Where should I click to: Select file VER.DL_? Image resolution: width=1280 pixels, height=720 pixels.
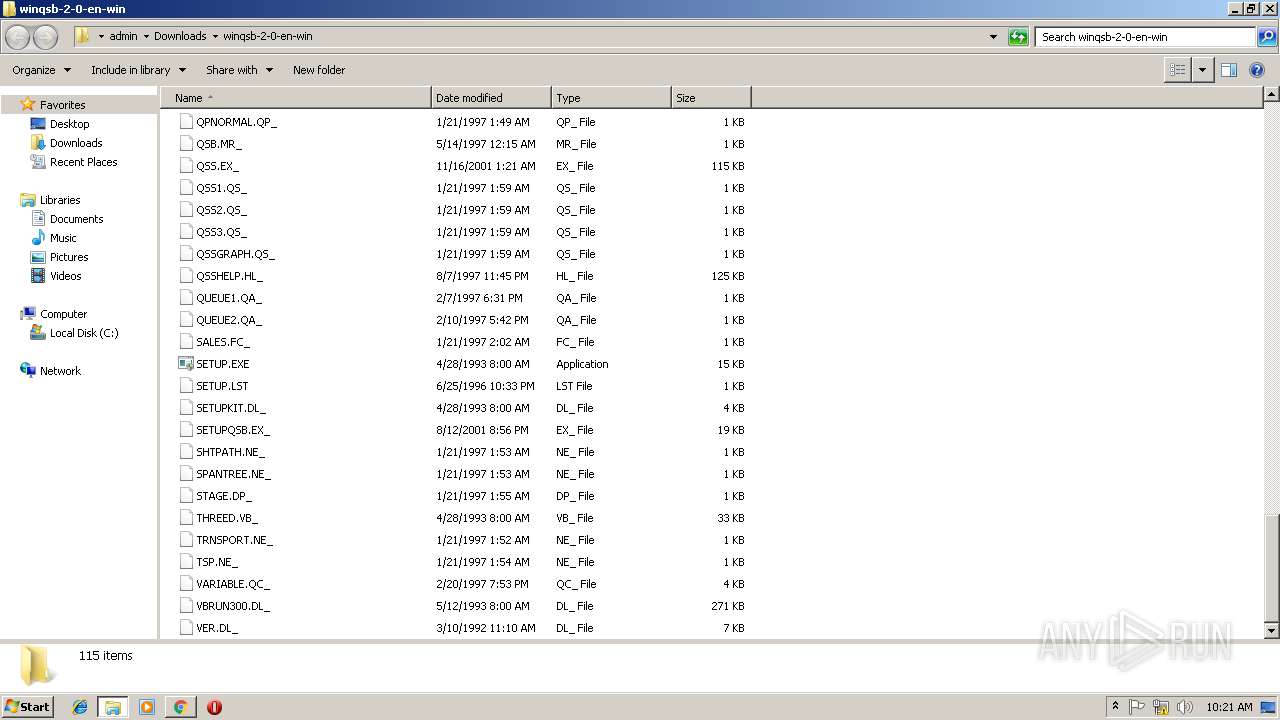[217, 628]
